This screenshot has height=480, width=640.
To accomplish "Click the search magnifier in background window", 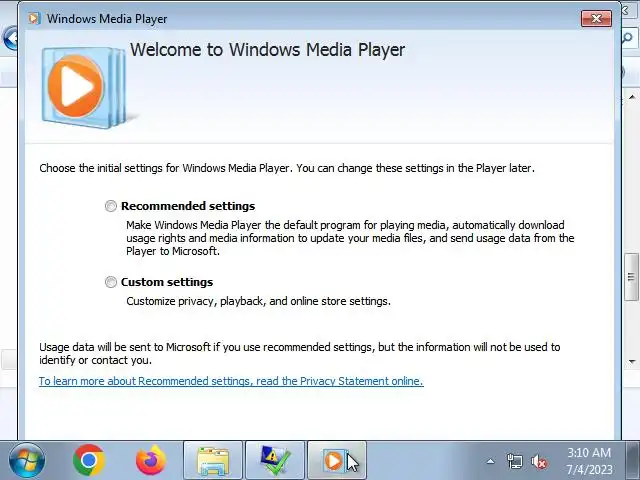I will click(628, 38).
